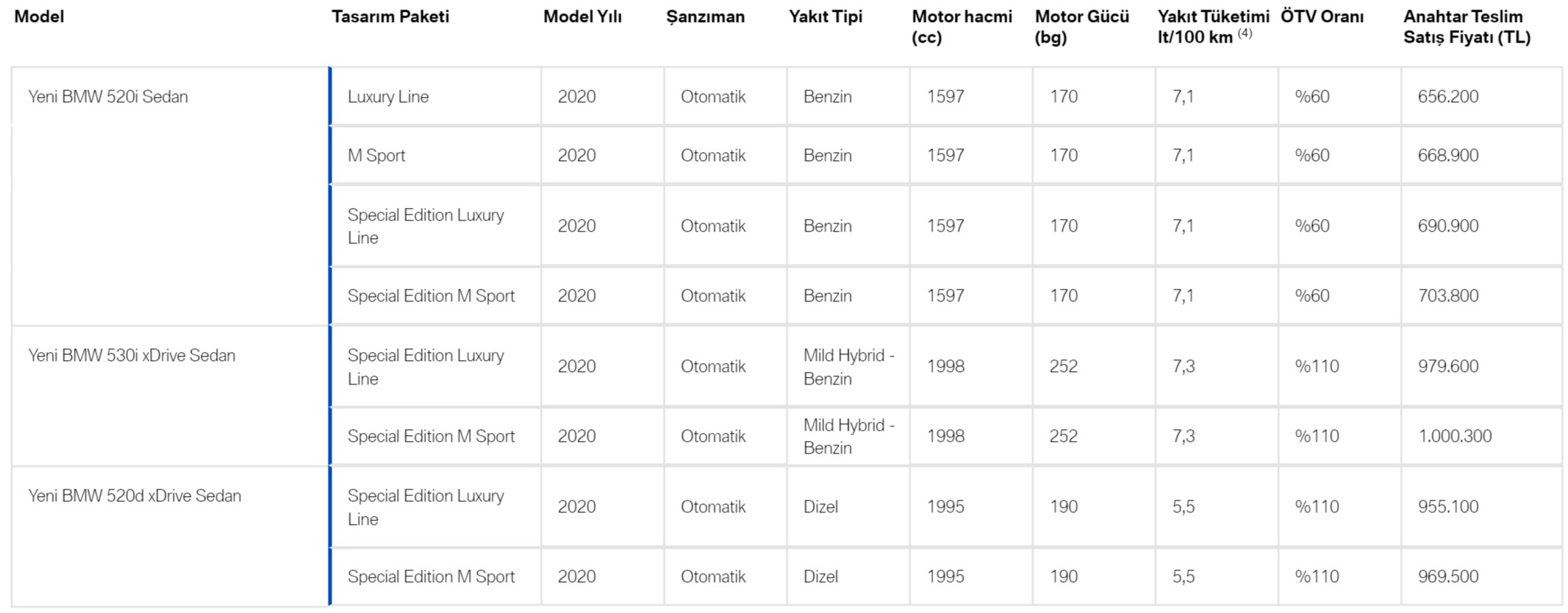Click the 703.800 price value
Screen dimensions: 1568x613
point(1447,295)
